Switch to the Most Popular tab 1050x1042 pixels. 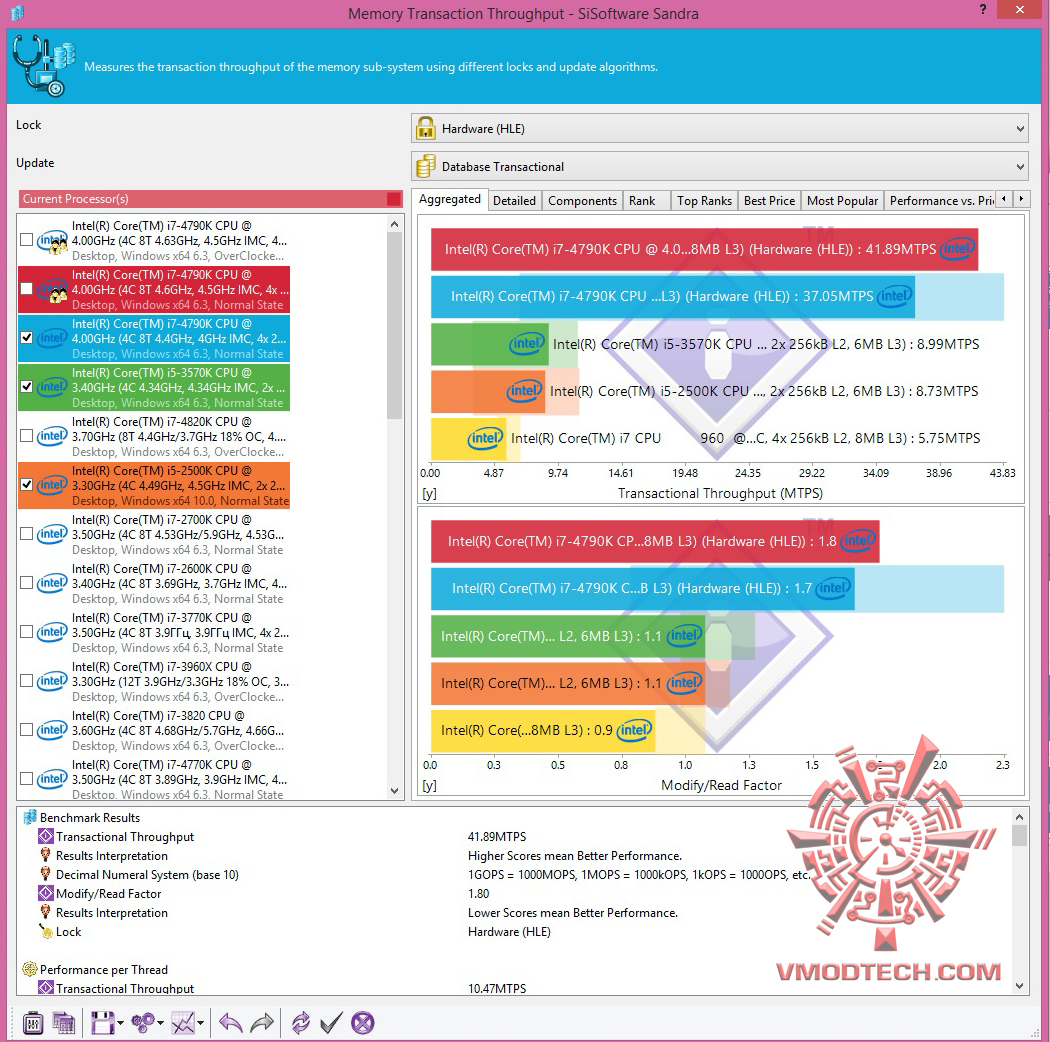[x=842, y=201]
